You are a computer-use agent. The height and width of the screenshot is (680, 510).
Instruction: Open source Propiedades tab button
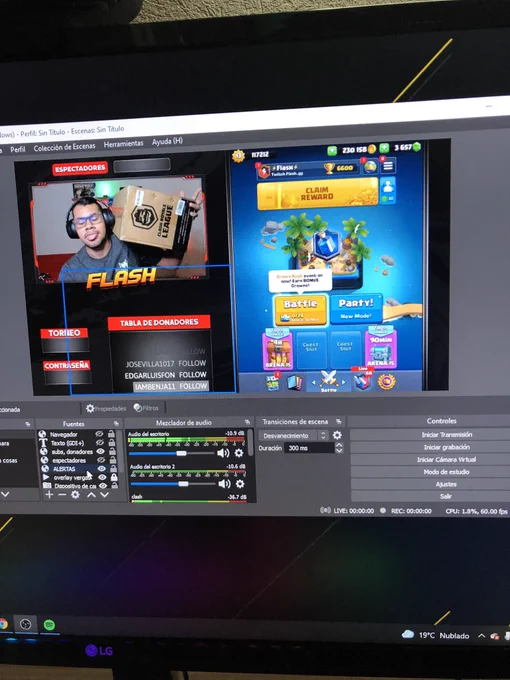click(106, 409)
